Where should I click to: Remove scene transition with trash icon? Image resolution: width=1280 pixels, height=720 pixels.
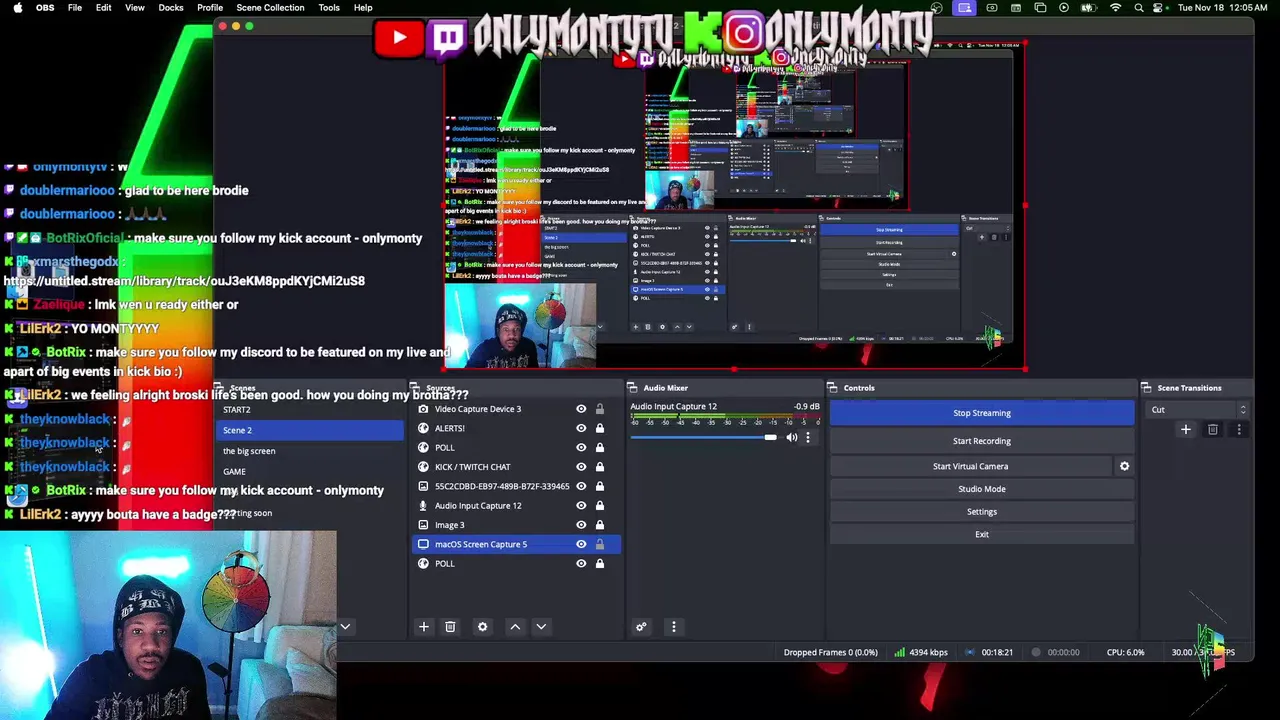tap(1212, 430)
